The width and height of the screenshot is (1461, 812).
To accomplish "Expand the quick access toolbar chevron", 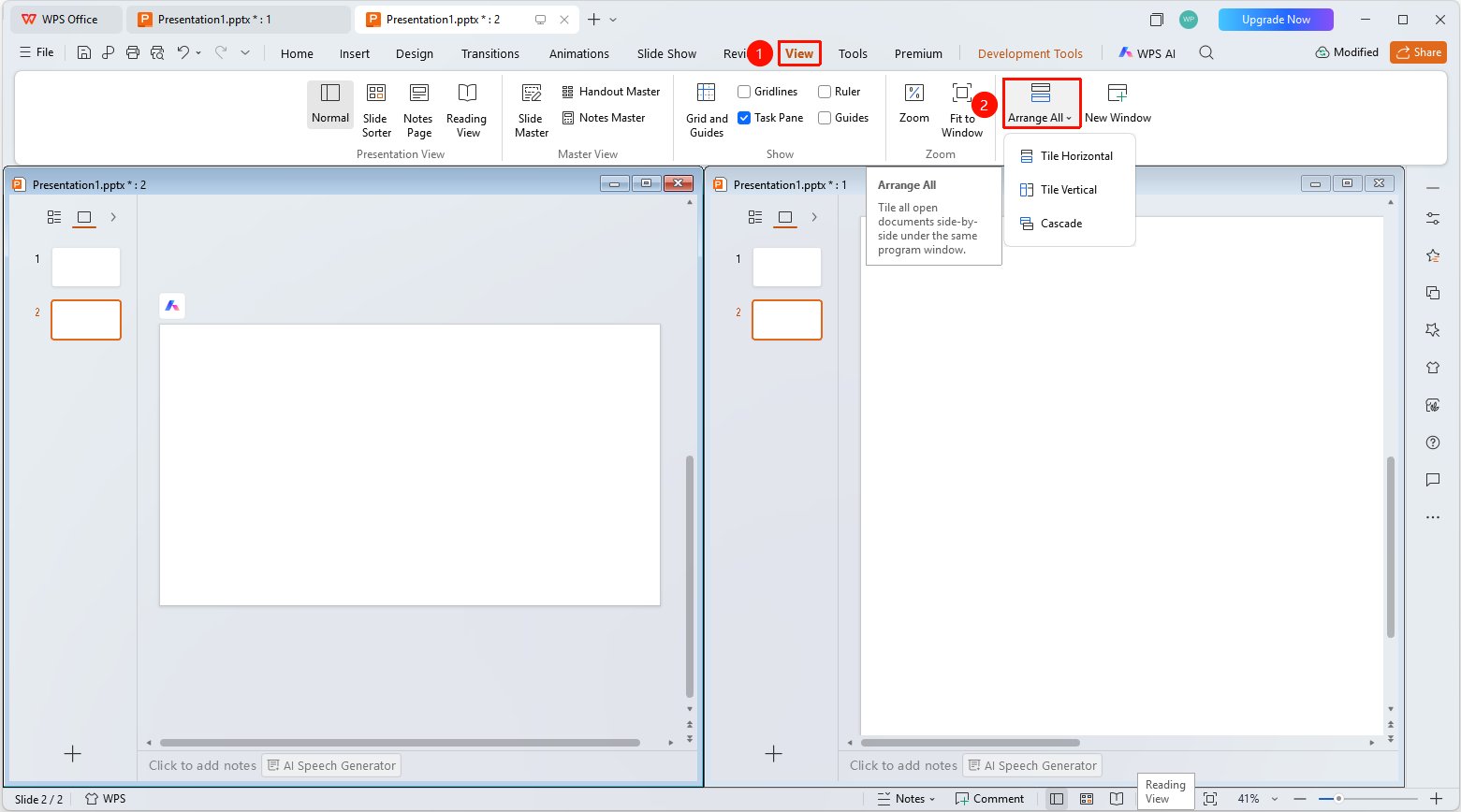I will [245, 52].
